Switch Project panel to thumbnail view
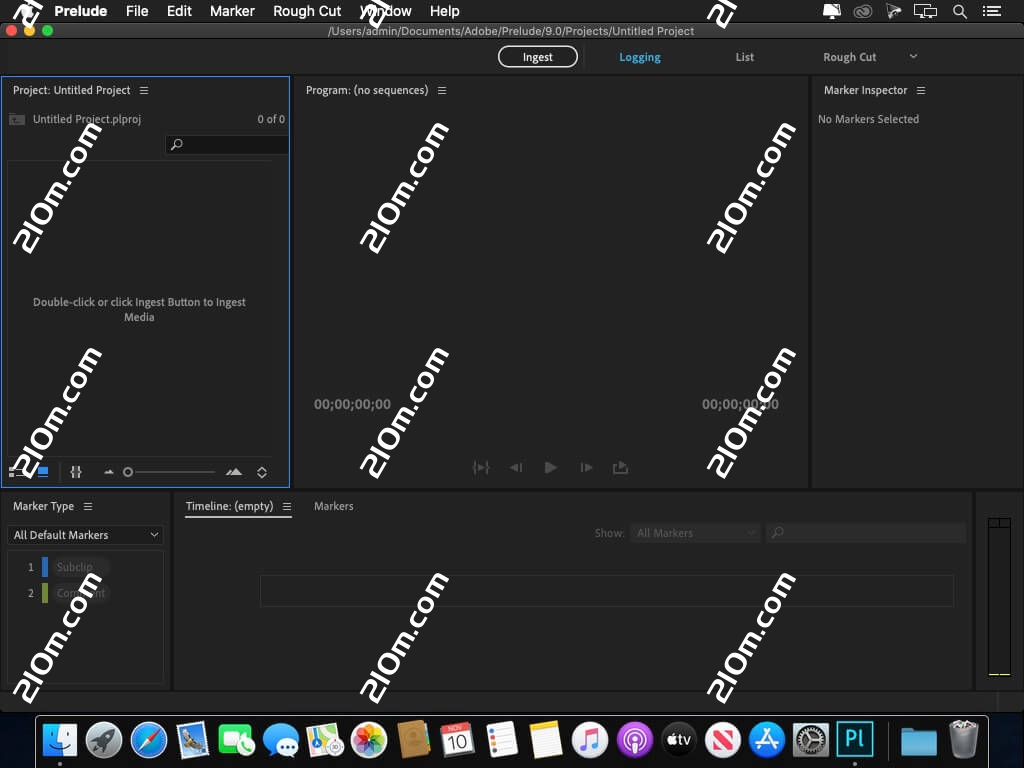Viewport: 1024px width, 768px height. tap(43, 472)
